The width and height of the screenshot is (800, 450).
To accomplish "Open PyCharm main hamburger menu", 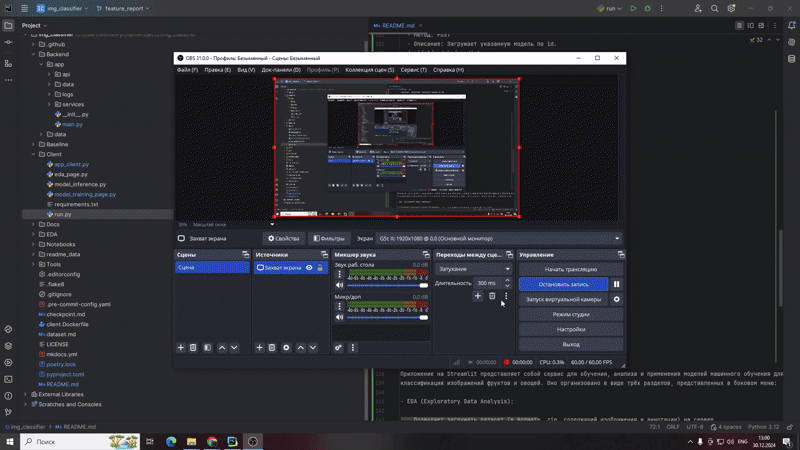I will (x=24, y=9).
